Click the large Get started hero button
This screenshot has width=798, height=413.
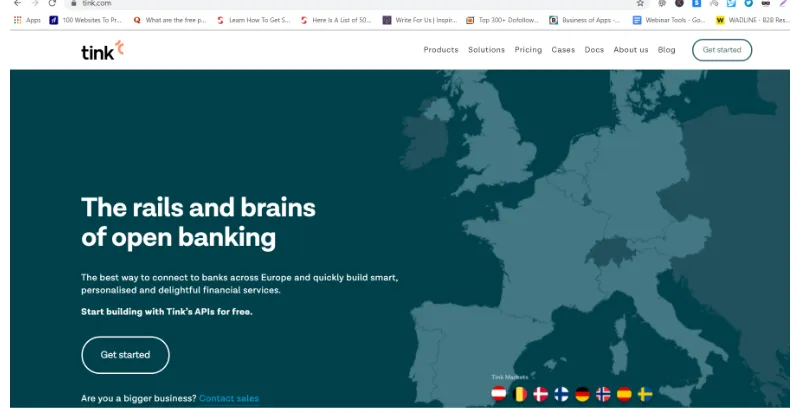(125, 355)
